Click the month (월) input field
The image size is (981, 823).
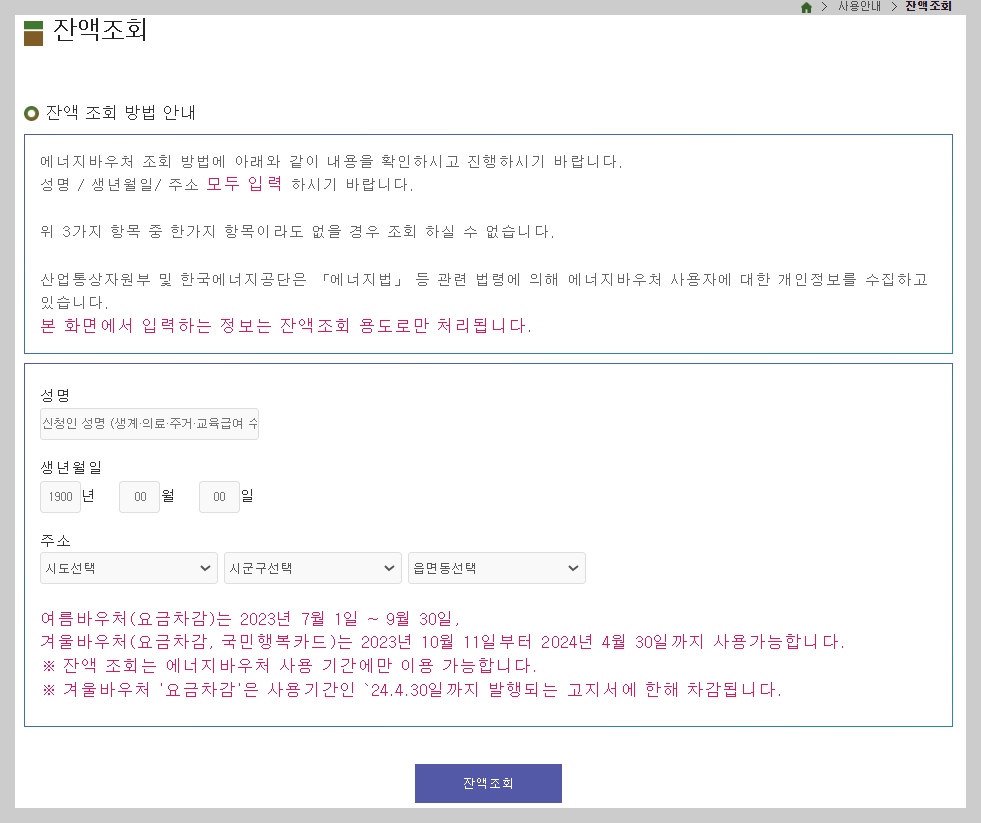point(139,496)
